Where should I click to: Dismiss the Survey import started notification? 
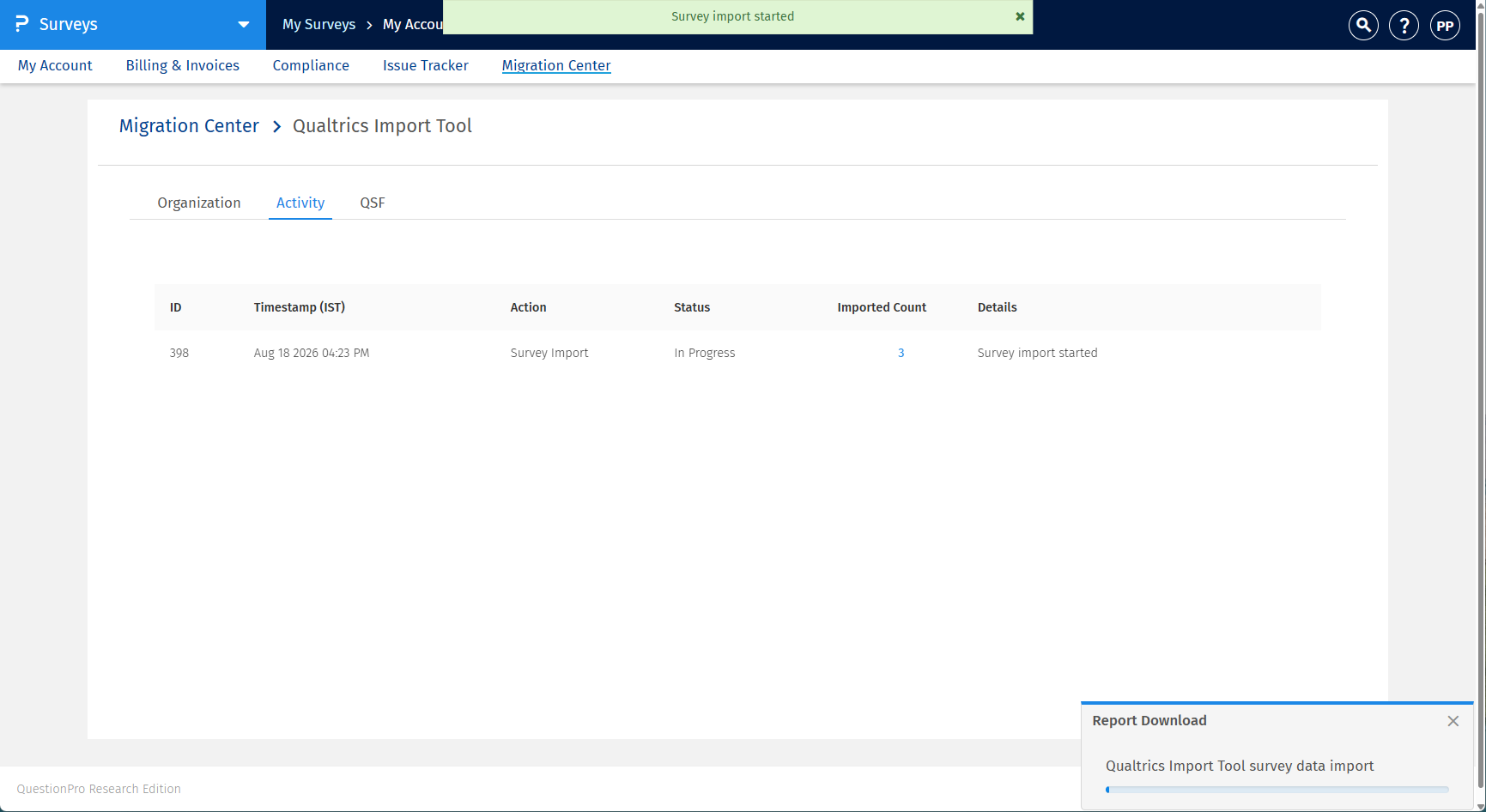1020,16
